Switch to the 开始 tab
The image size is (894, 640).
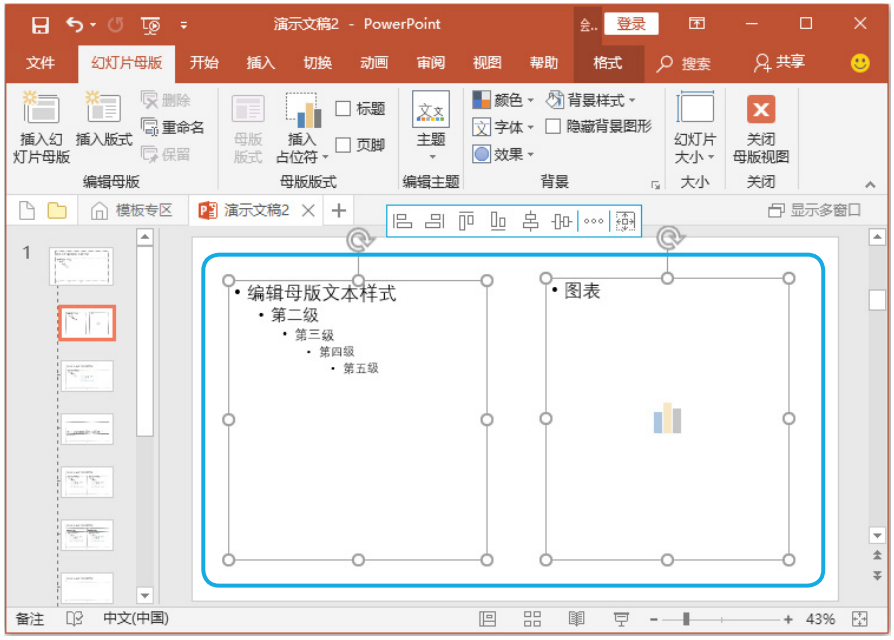pos(204,63)
